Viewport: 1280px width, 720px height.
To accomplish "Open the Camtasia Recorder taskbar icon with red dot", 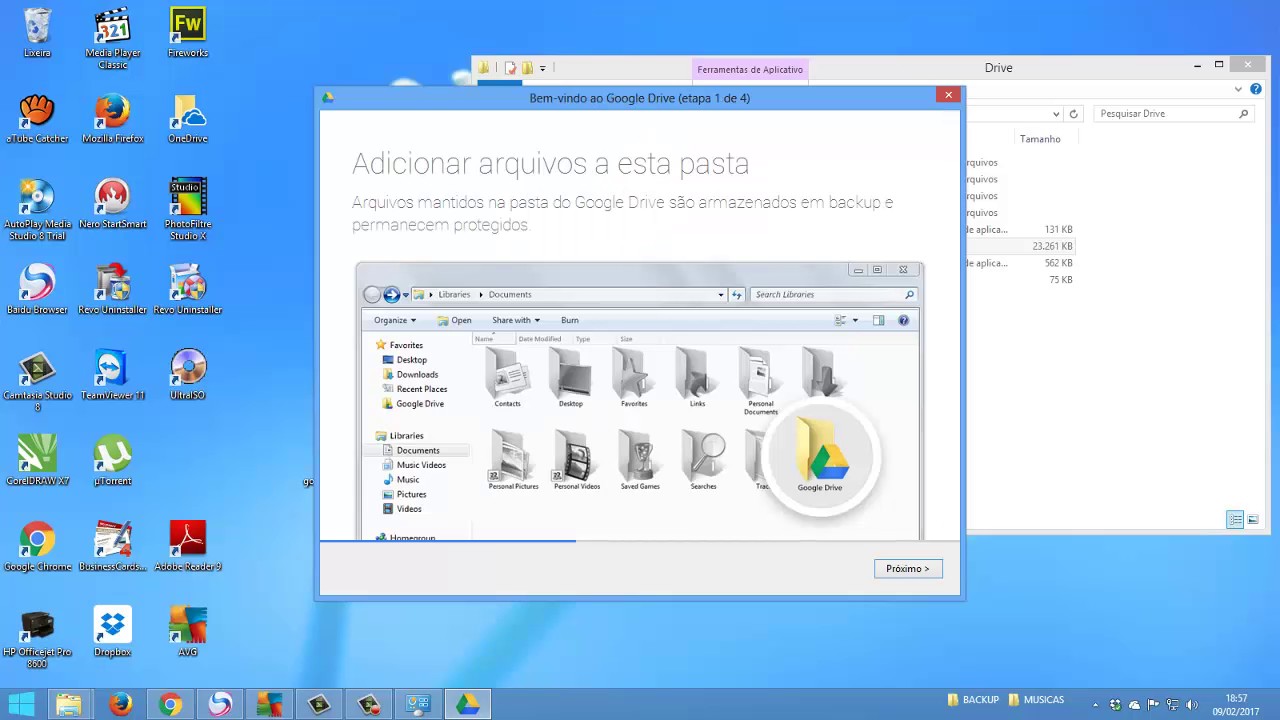I will coord(369,704).
